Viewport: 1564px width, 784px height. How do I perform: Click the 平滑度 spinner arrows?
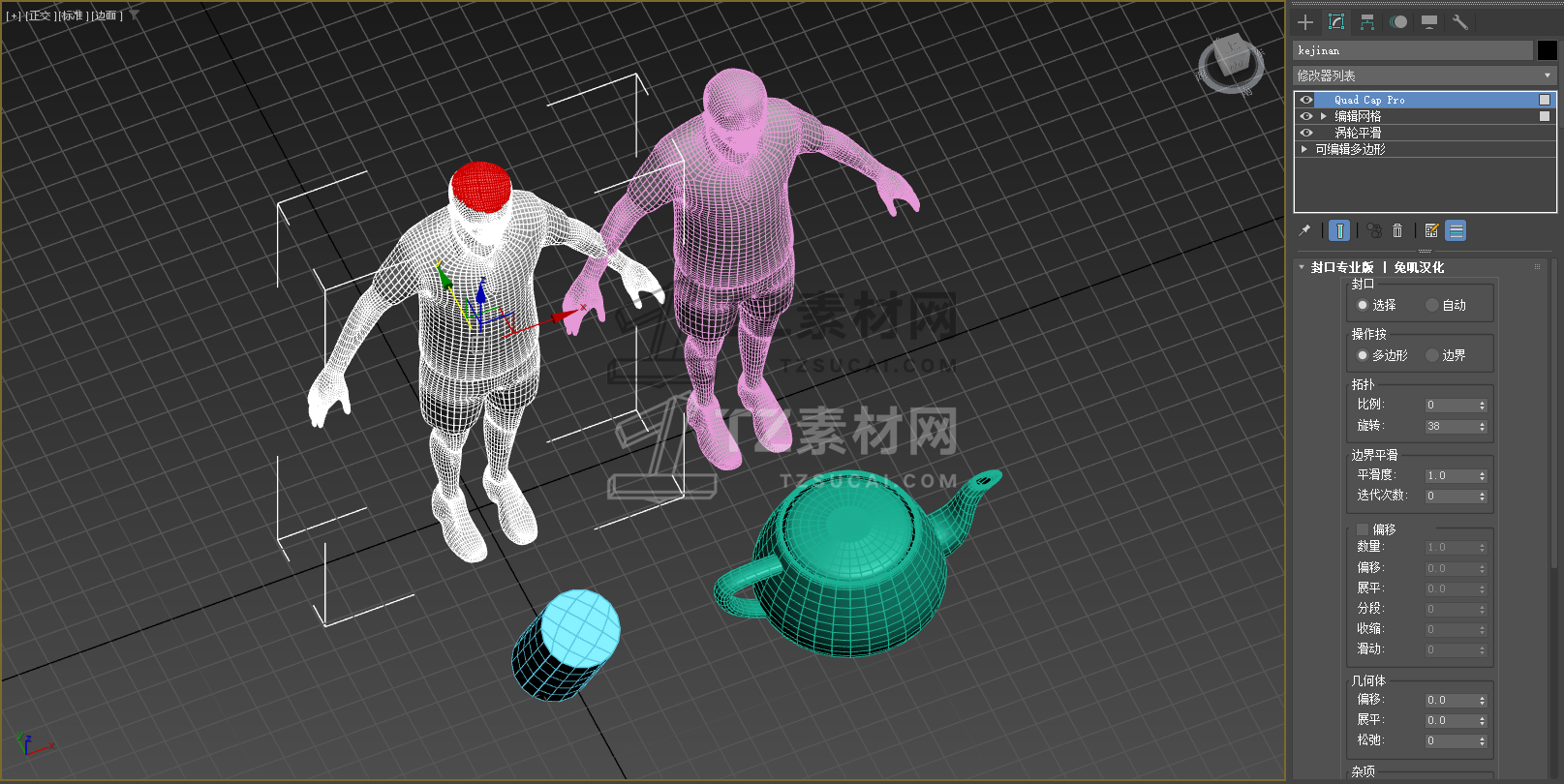pos(1482,476)
